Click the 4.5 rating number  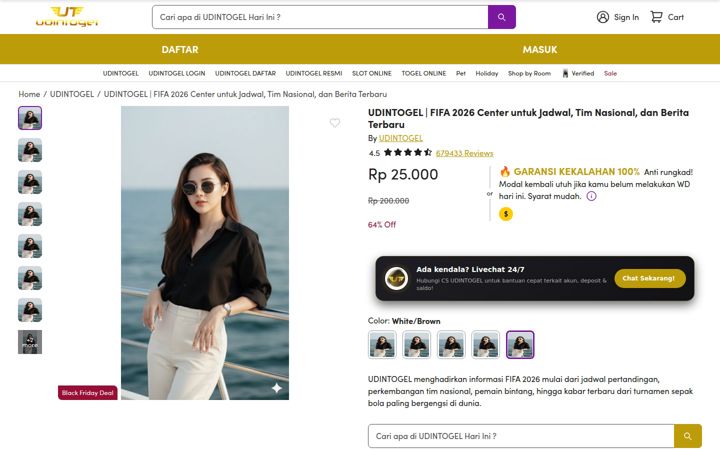point(374,153)
